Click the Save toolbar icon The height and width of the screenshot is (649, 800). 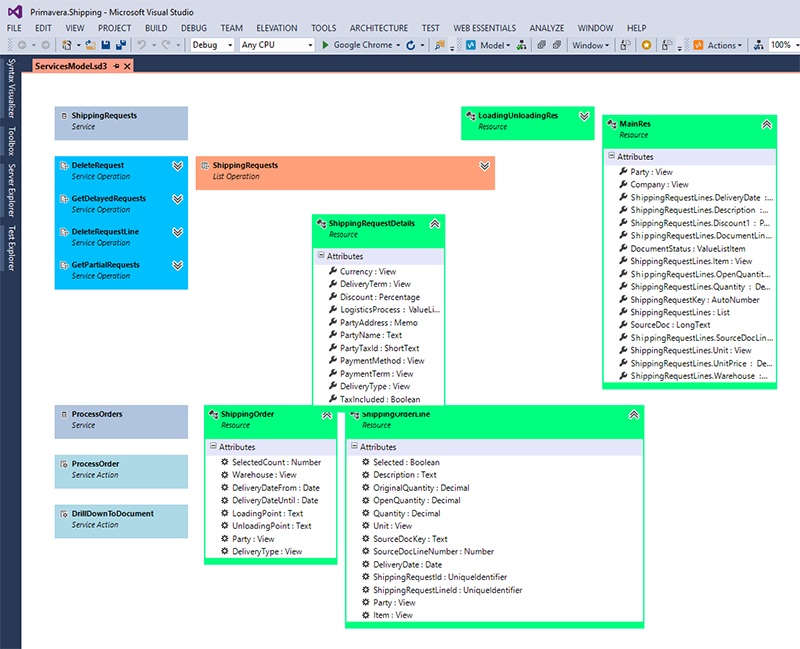pos(106,45)
